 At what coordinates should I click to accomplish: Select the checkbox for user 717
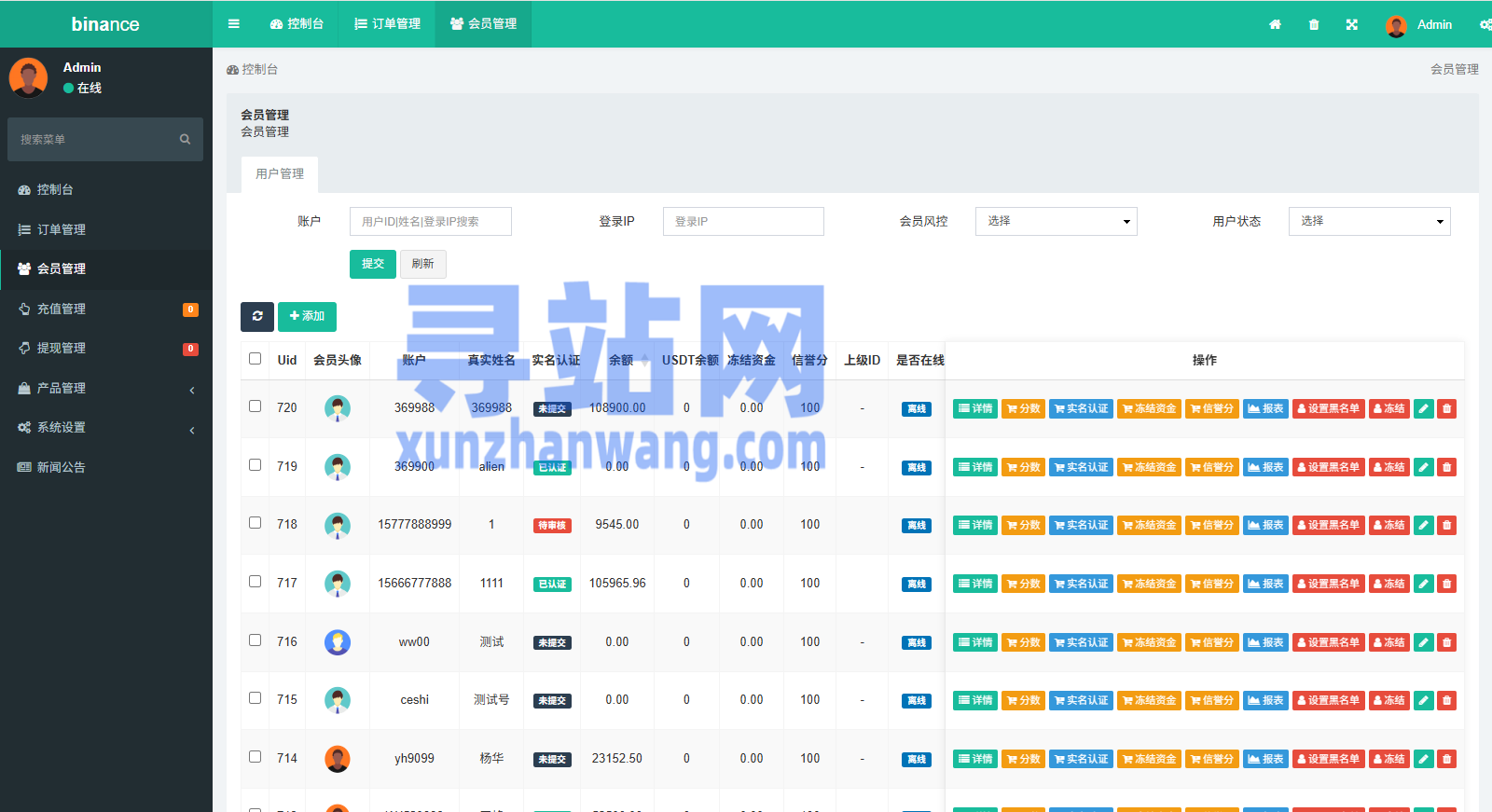(x=256, y=582)
